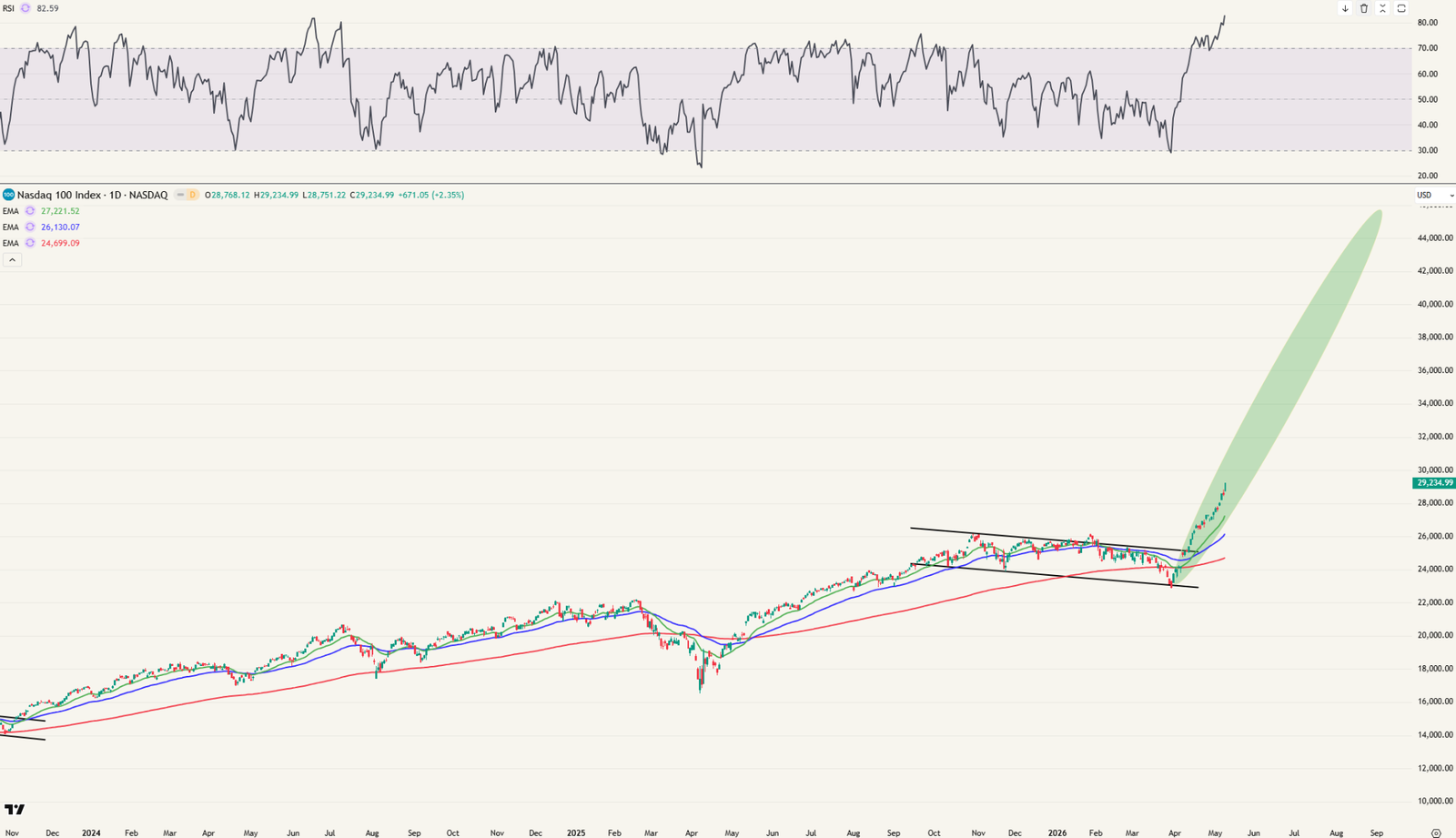Click the 2026 label on time axis

1057,833
